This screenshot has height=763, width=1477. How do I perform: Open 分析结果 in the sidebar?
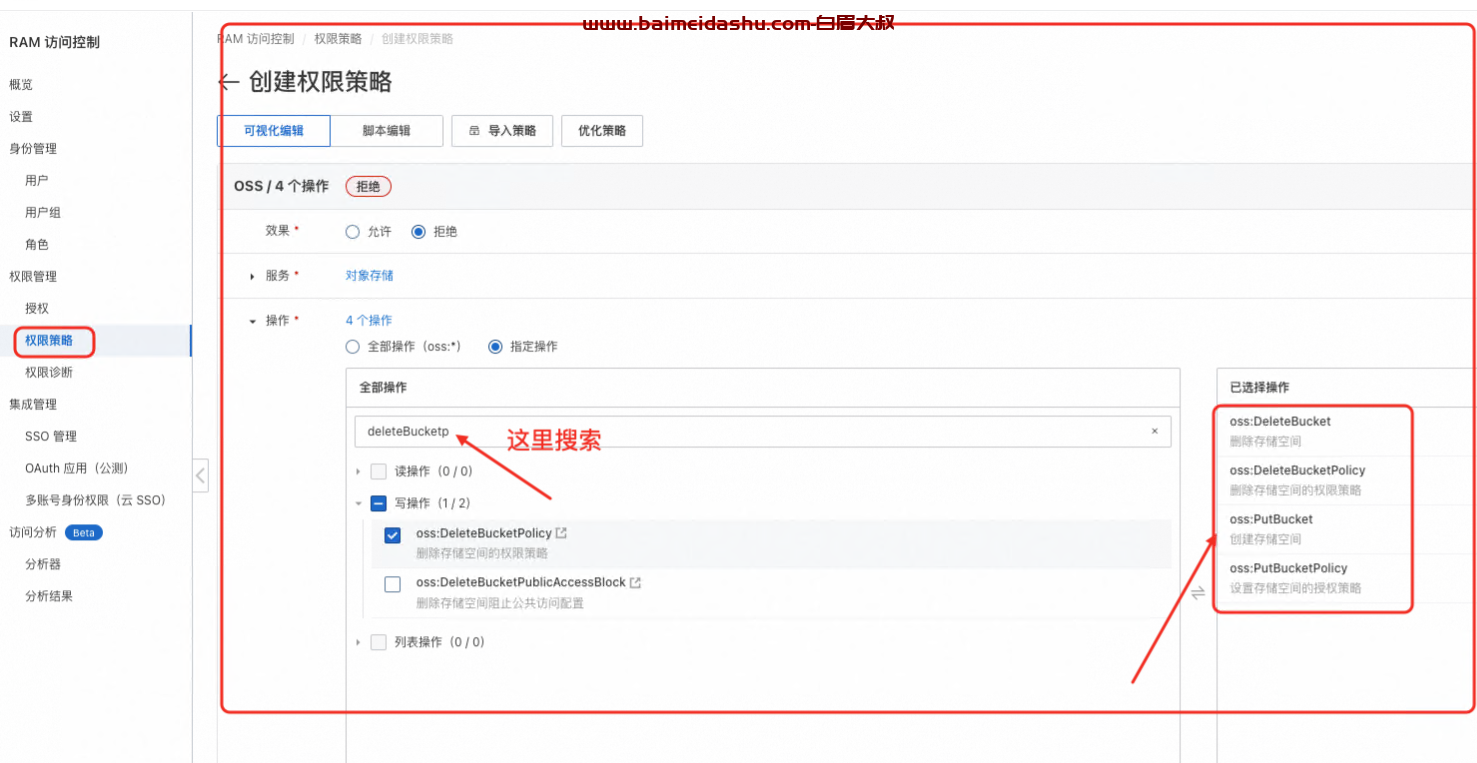(x=49, y=596)
